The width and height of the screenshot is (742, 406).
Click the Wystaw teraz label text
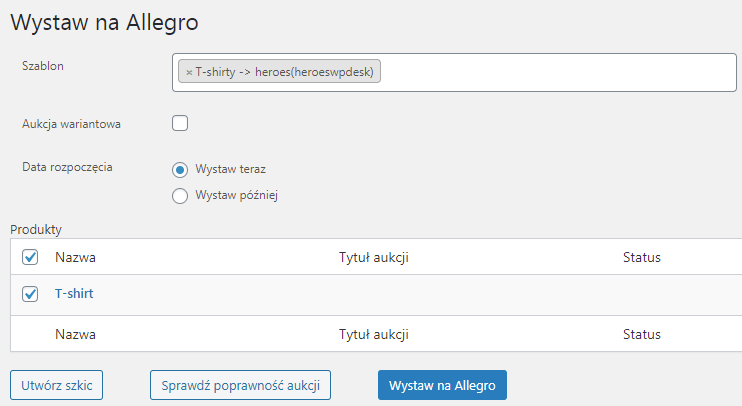(x=230, y=169)
